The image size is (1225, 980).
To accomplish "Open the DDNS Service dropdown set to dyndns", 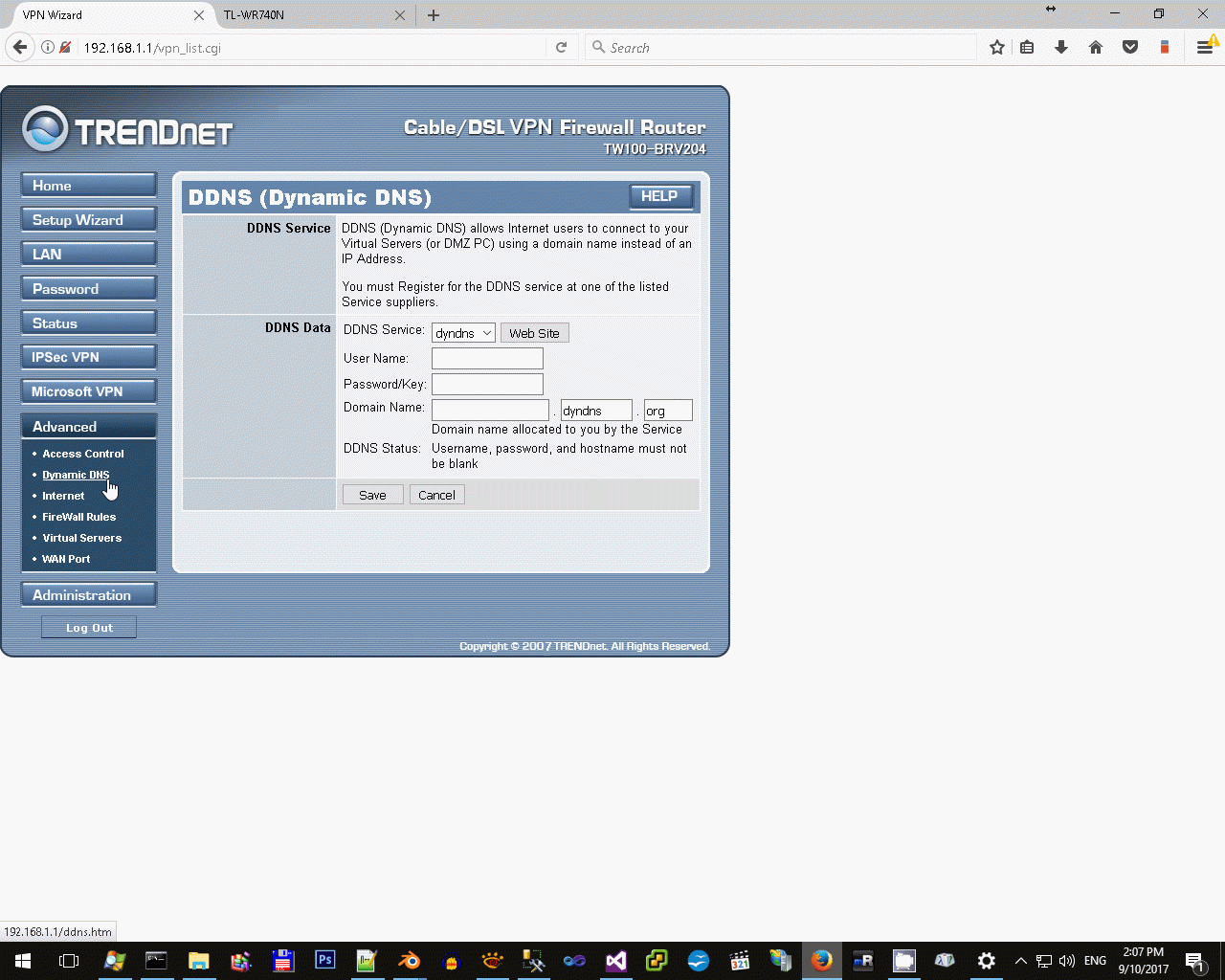I will click(463, 333).
